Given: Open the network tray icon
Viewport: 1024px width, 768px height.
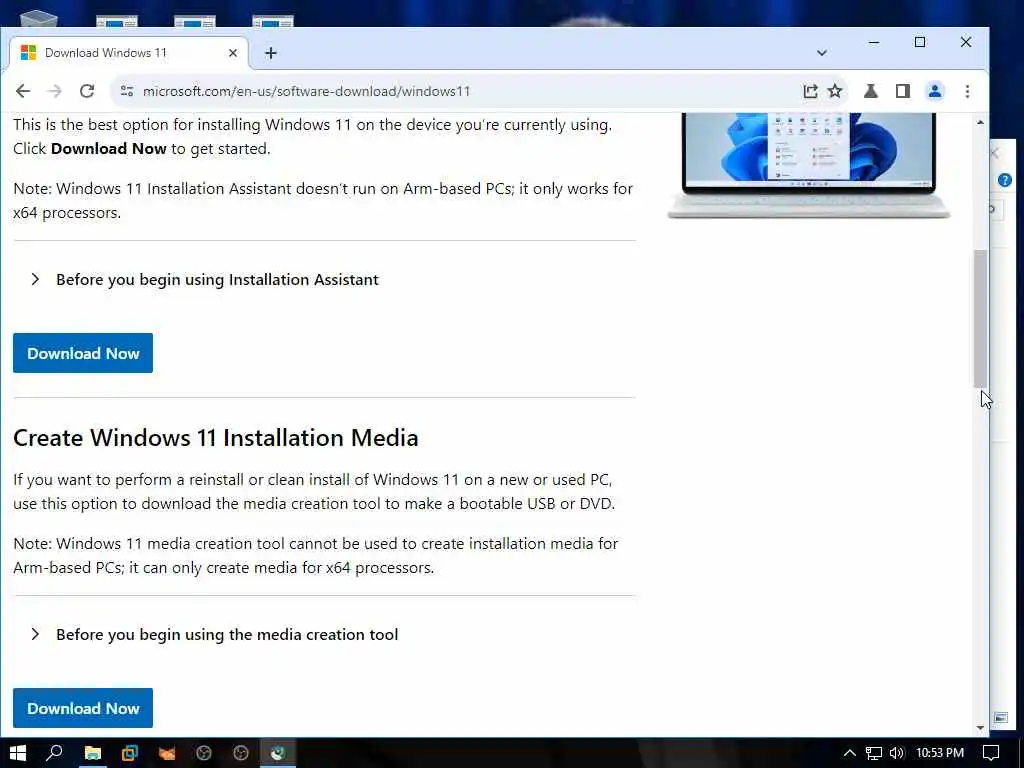Looking at the screenshot, I should [x=874, y=753].
